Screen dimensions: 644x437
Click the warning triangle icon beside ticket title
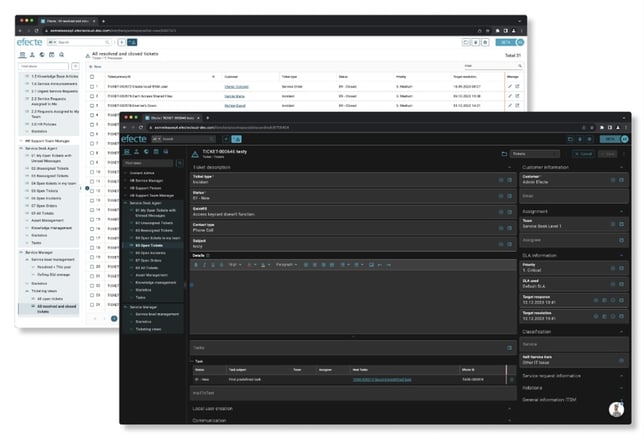point(195,154)
